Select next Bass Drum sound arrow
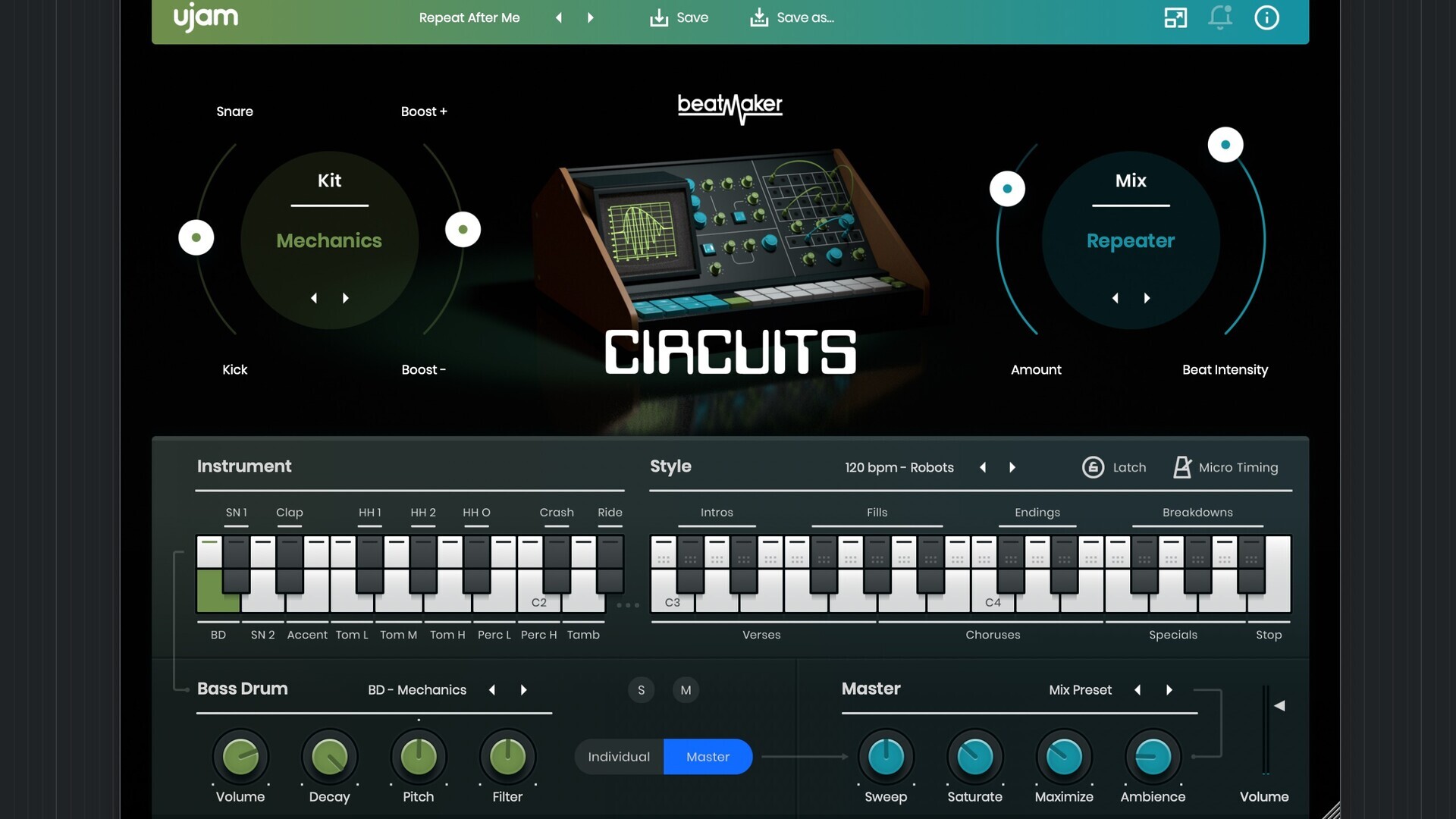 pyautogui.click(x=523, y=689)
